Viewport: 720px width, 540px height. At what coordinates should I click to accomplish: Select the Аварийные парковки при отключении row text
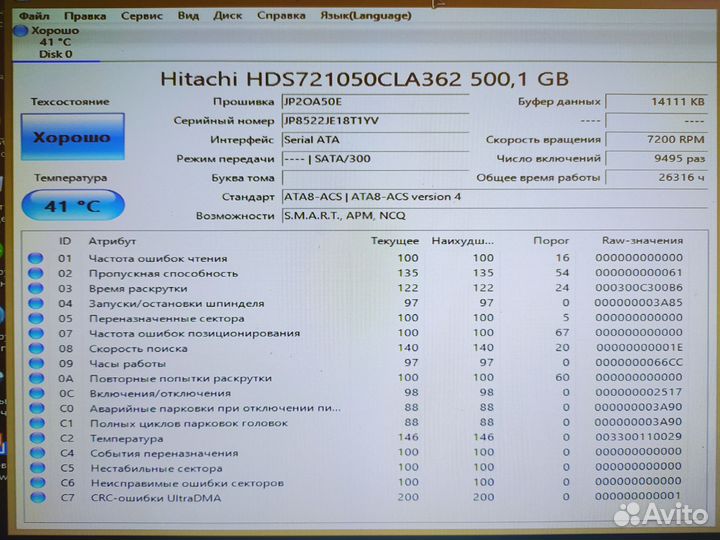pos(215,409)
